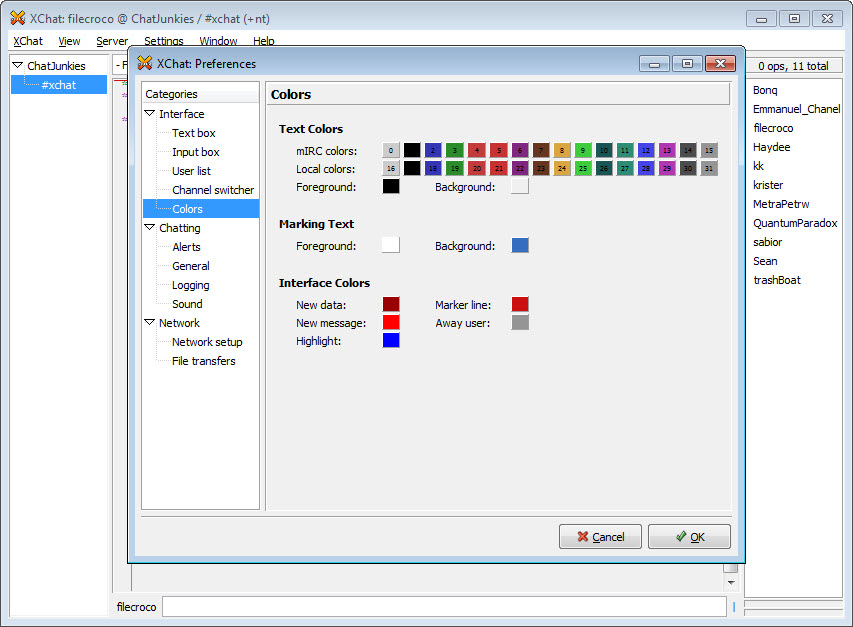Click the XChat icon in the Preferences title bar
853x627 pixels.
(x=145, y=63)
